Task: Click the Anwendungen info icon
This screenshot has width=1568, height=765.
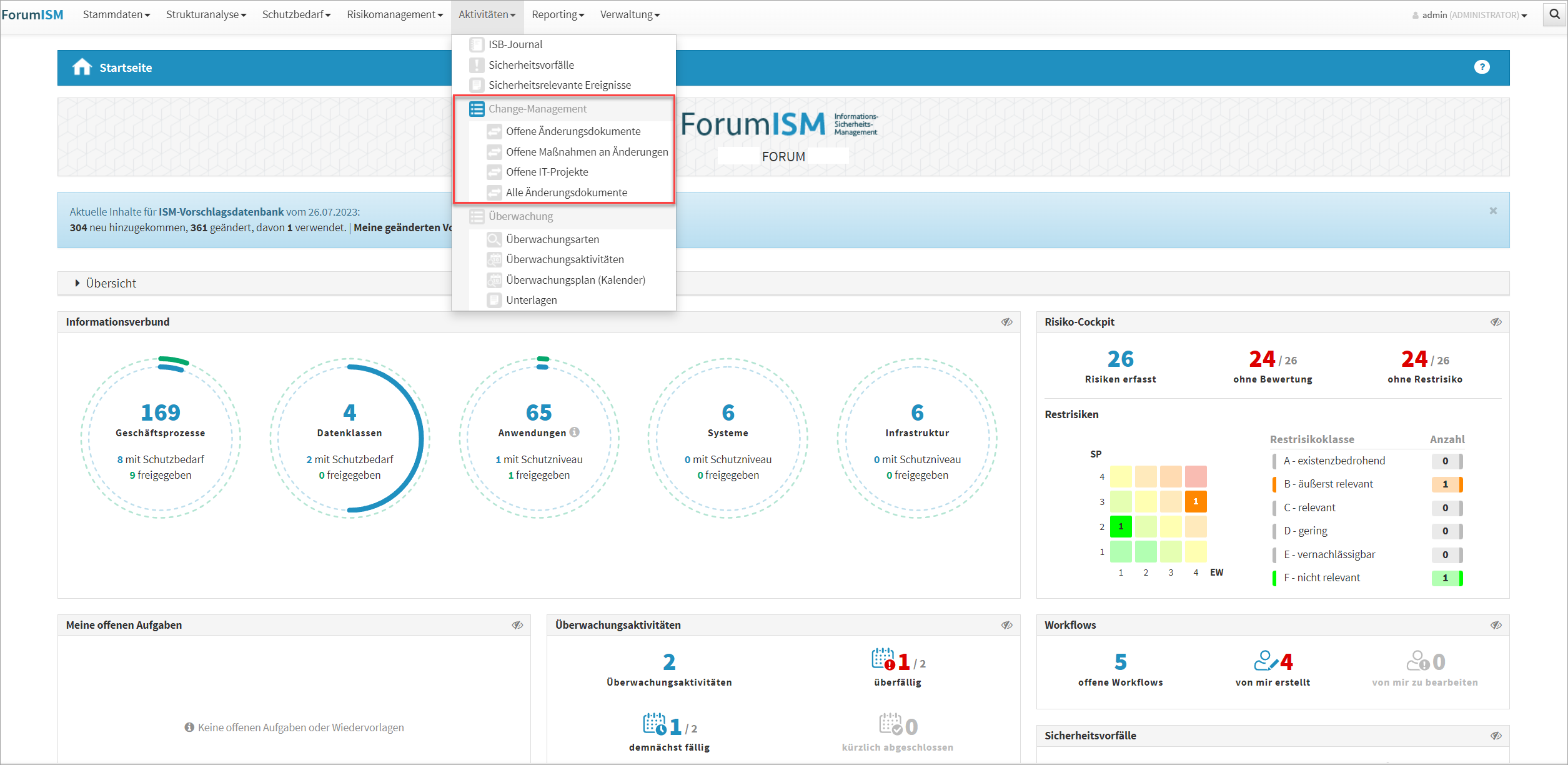Action: point(575,432)
